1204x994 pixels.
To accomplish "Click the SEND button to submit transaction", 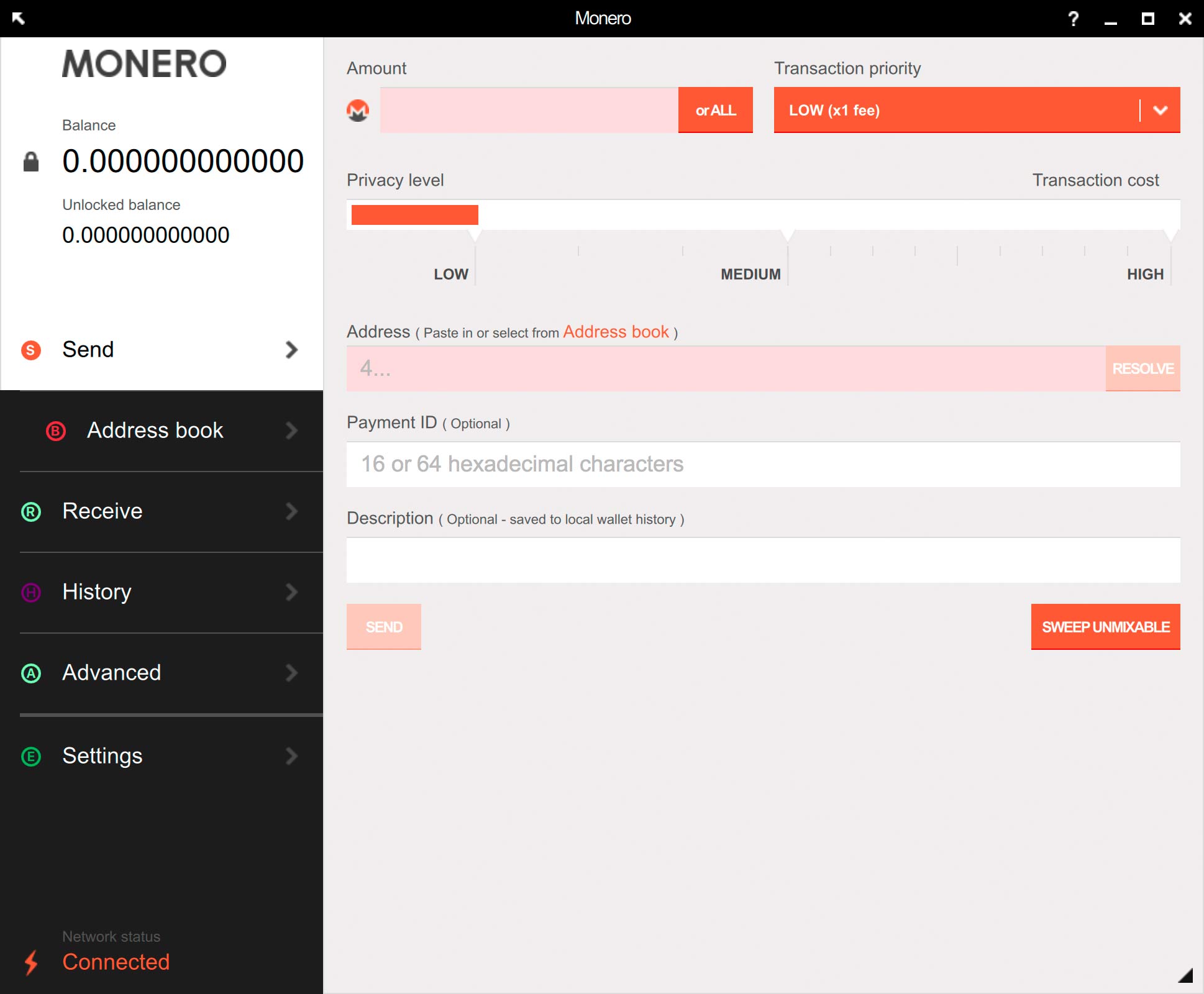I will (x=384, y=627).
